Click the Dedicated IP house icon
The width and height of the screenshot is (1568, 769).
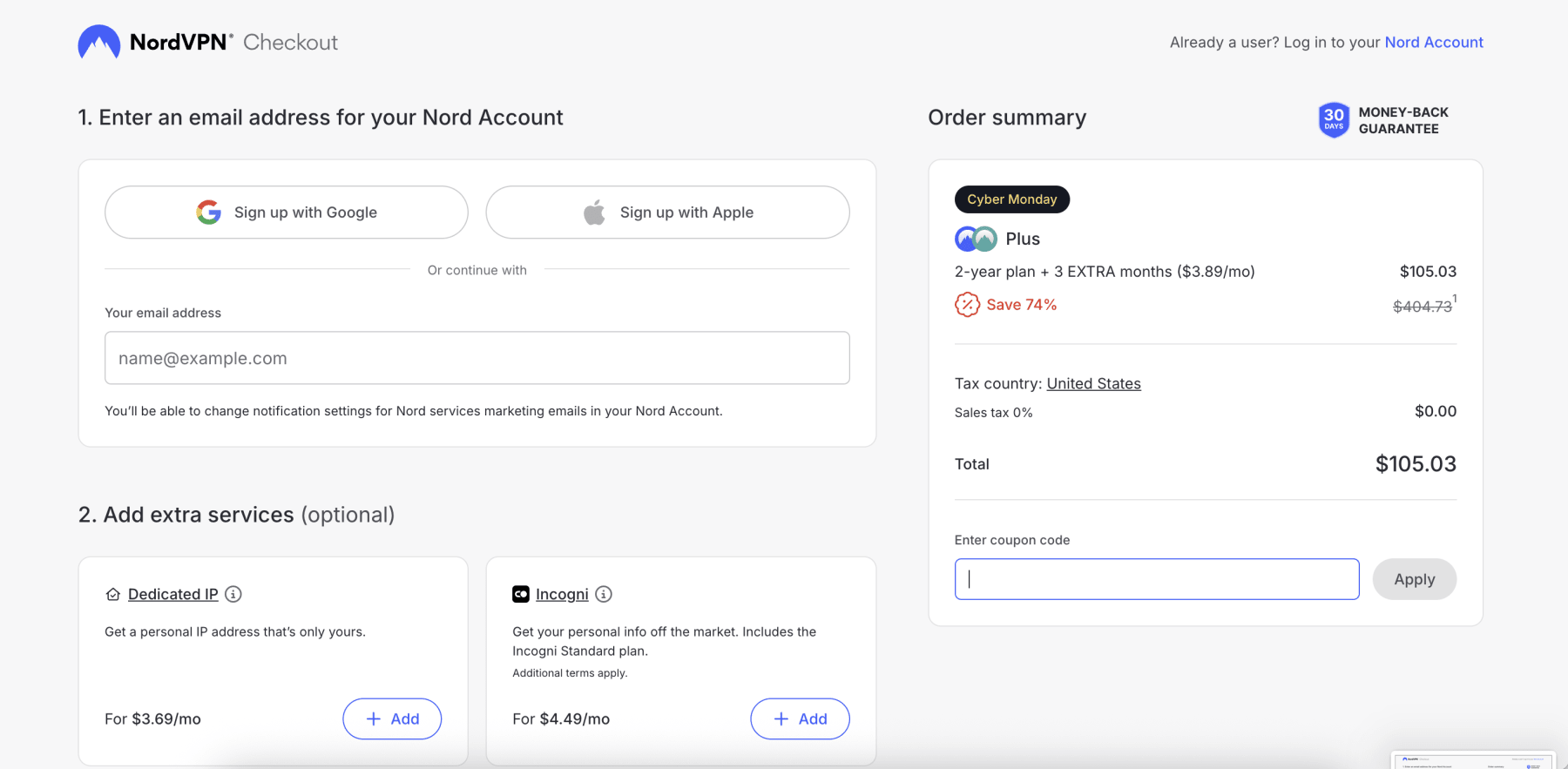113,594
